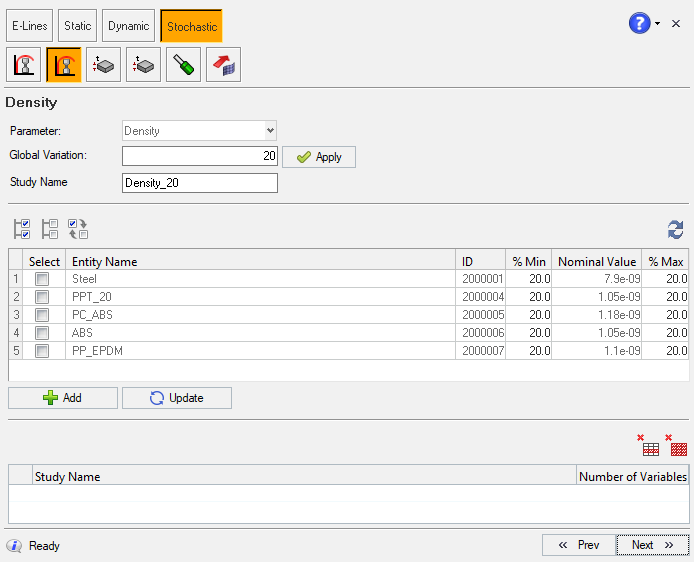Screen dimensions: 694x562
Task: Deselect all entities with uncheck-all icon
Action: (x=50, y=229)
